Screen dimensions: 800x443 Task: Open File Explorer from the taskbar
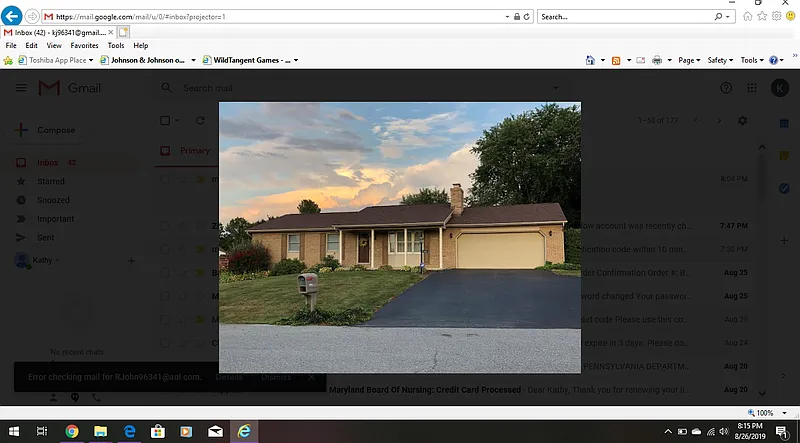click(101, 432)
